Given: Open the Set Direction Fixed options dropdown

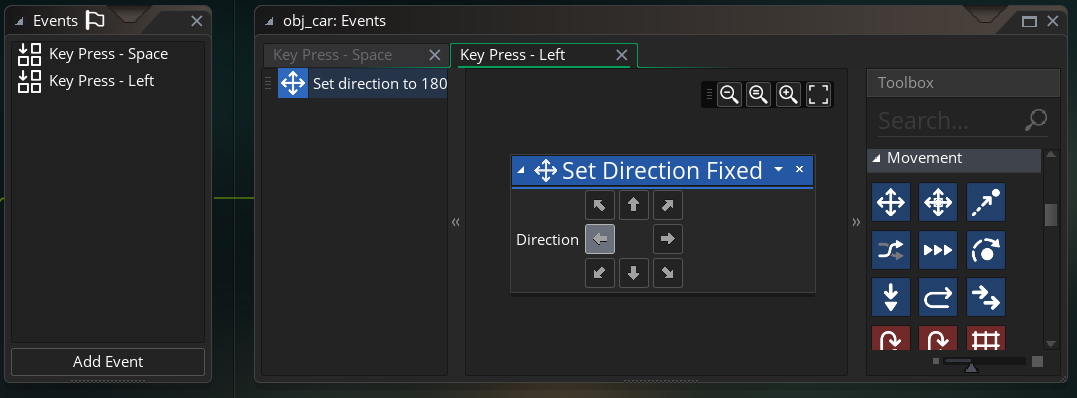Looking at the screenshot, I should coord(778,169).
